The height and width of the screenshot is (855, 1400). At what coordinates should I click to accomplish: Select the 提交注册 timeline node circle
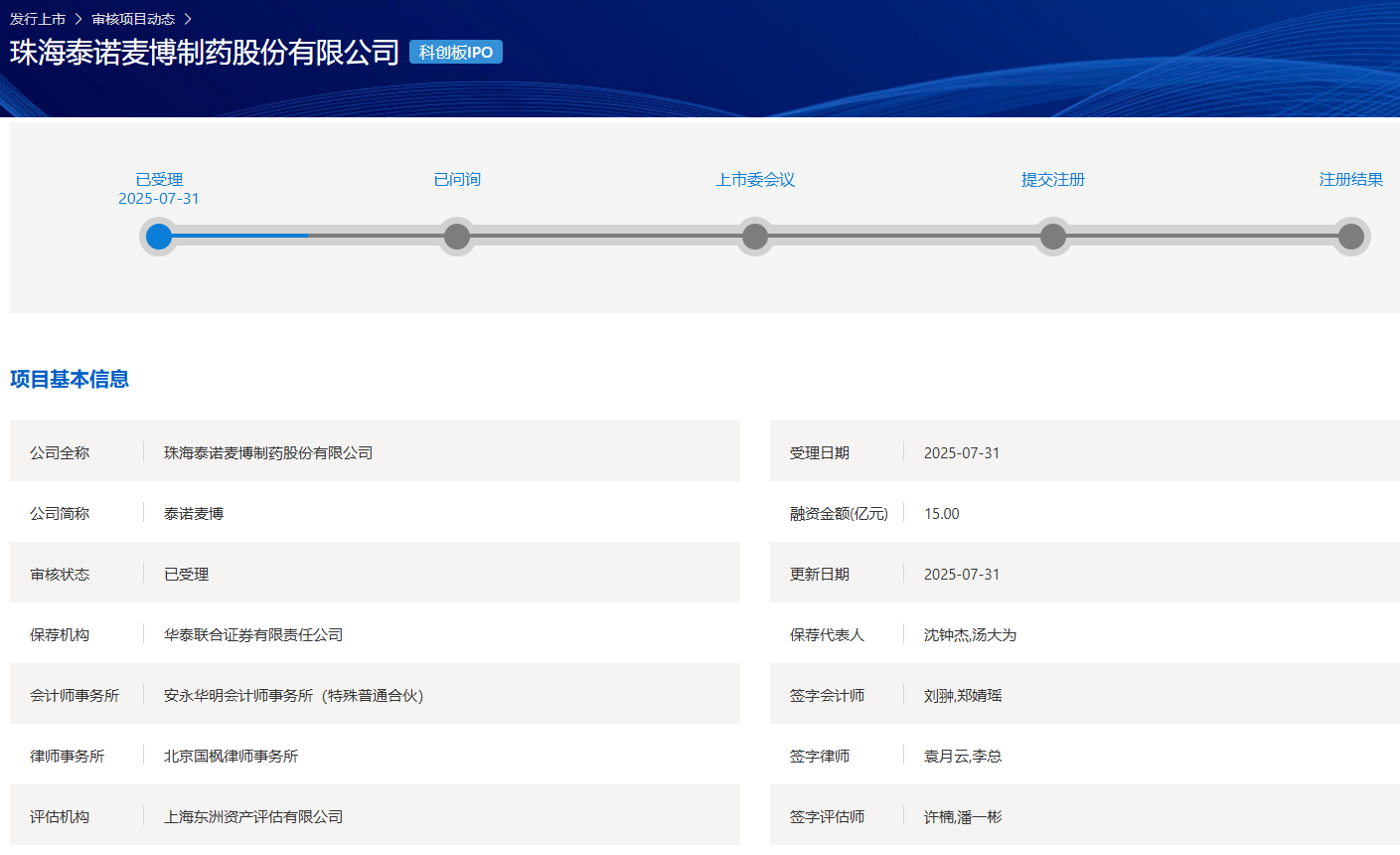click(1053, 237)
